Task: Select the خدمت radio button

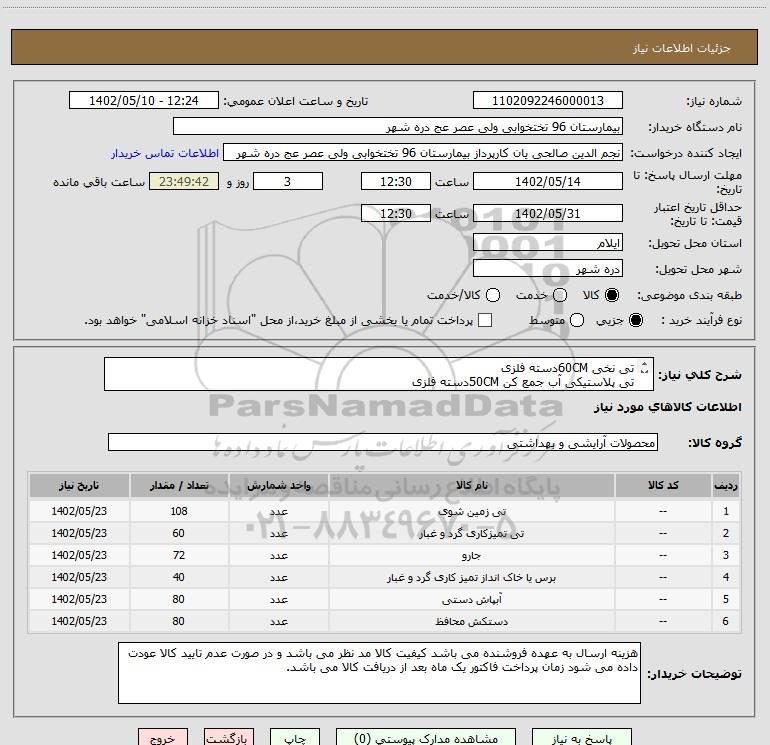Action: (x=560, y=295)
